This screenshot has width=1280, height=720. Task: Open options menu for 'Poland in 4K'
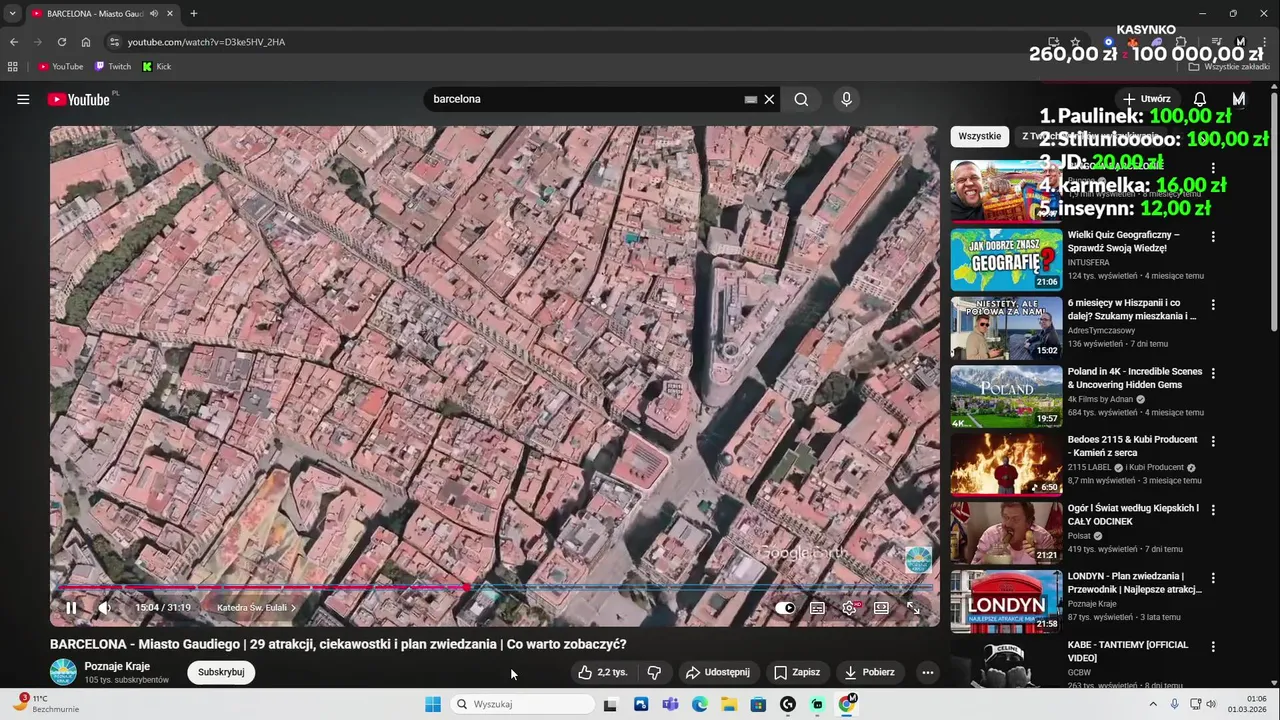coord(1213,373)
